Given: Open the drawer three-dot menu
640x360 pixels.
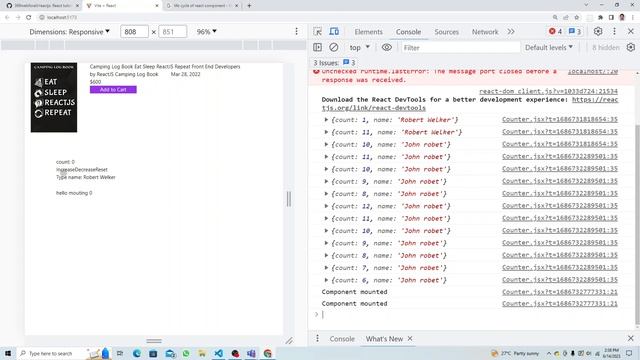Looking at the screenshot, I should click(318, 338).
